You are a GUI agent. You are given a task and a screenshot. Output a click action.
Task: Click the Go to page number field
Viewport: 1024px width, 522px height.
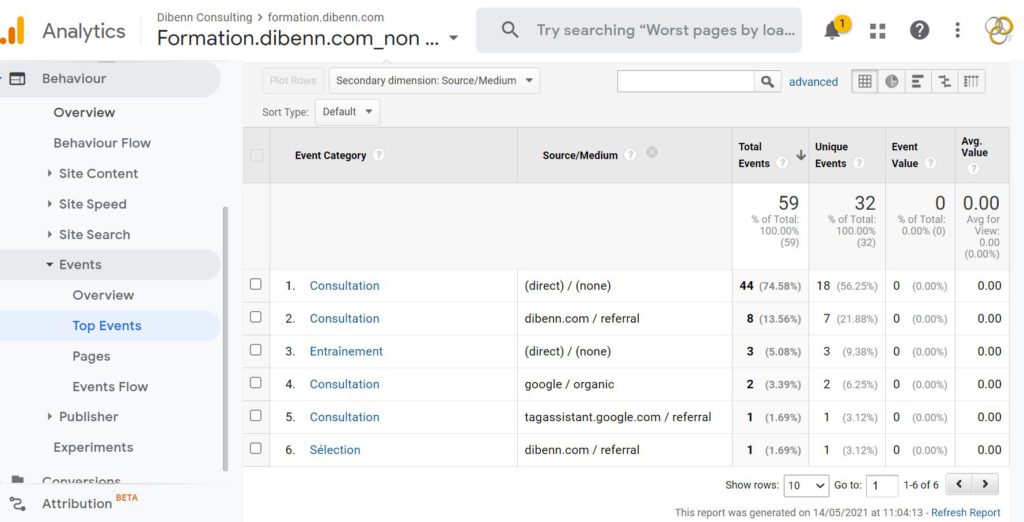click(882, 485)
